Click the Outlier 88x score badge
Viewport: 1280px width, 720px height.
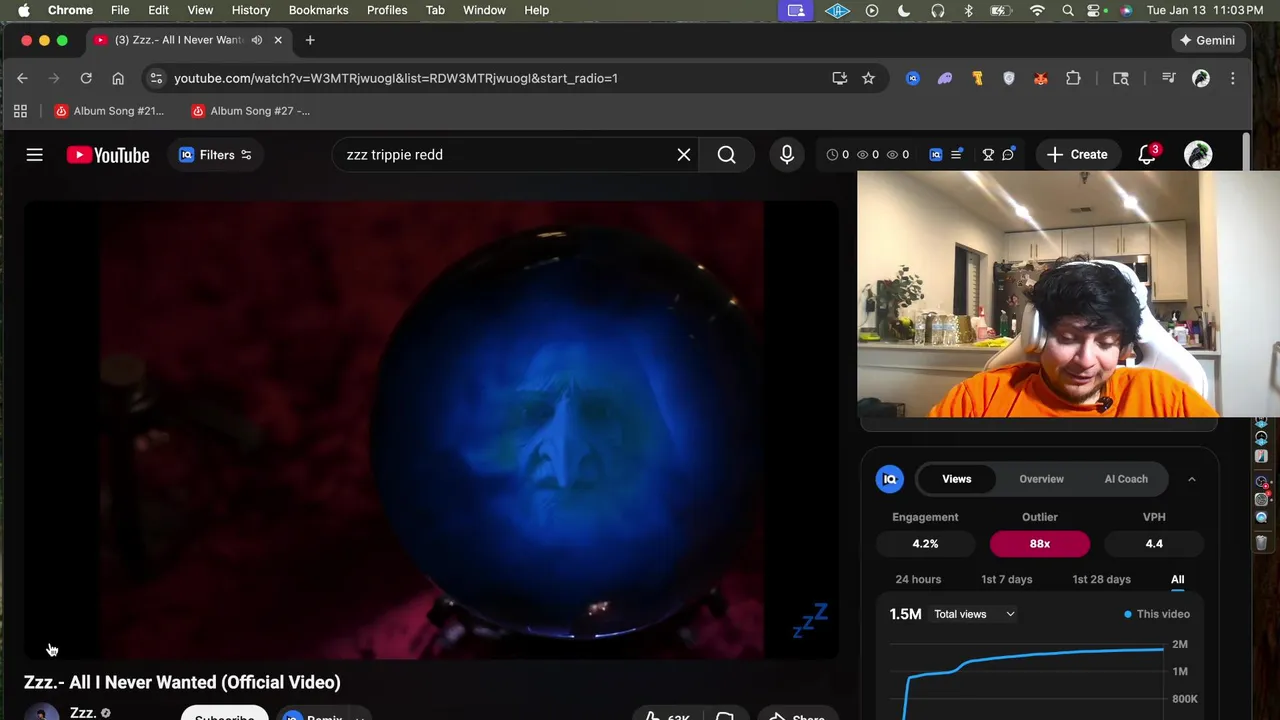(1040, 544)
